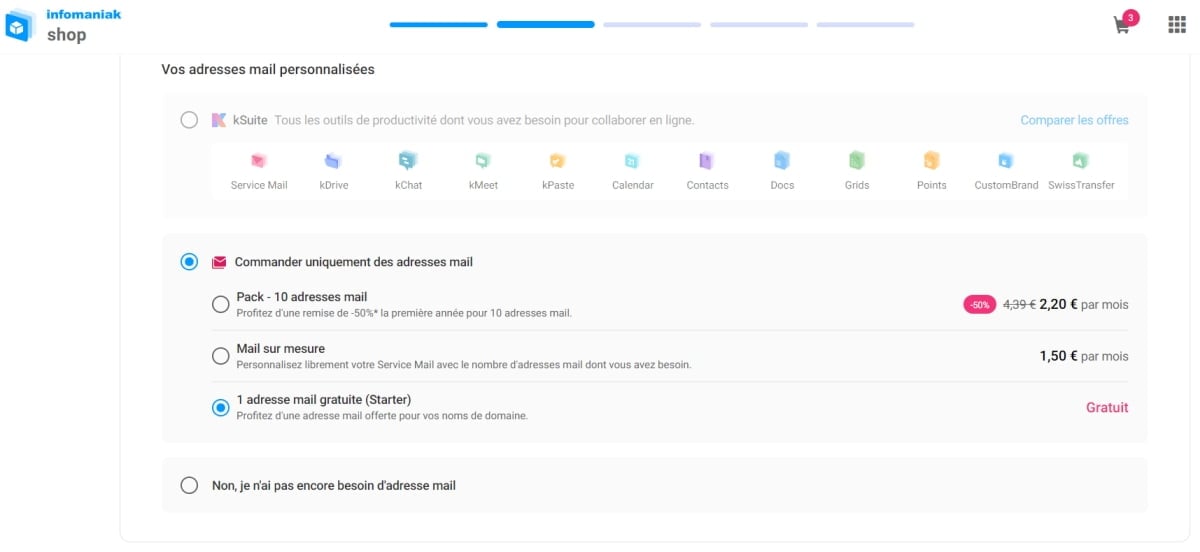Click the 'Service Mail' label text
The image size is (1200, 552).
coord(259,185)
